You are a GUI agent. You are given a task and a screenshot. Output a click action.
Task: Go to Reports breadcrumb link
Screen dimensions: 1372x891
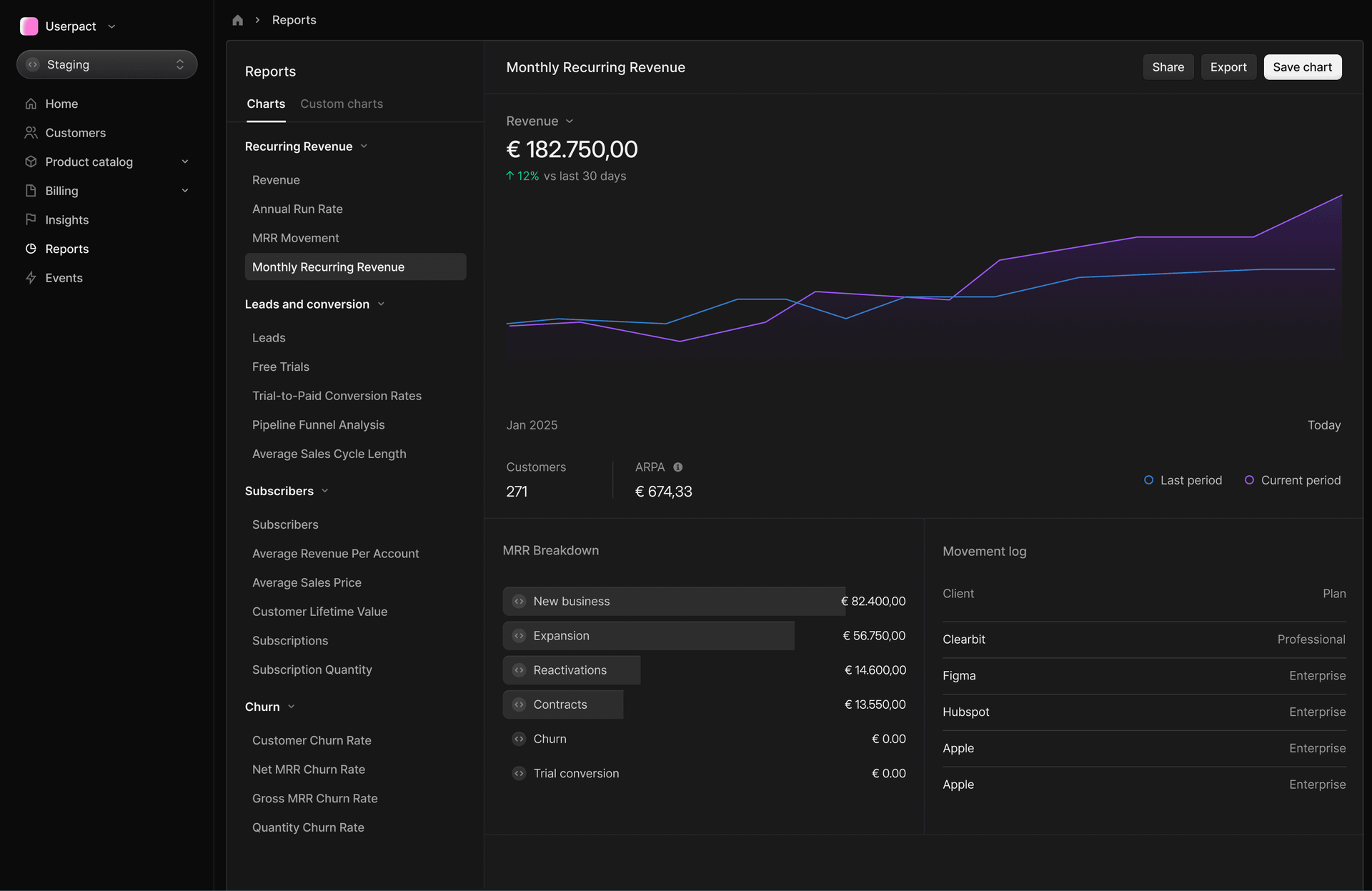click(x=294, y=20)
